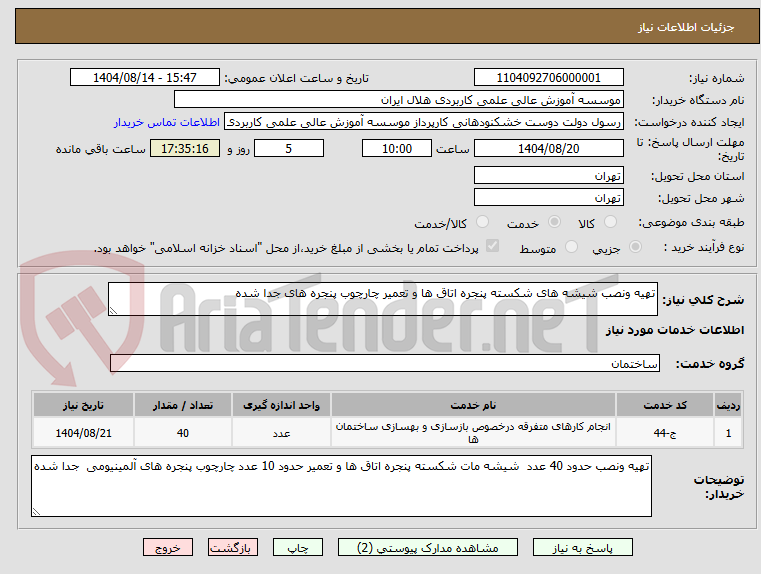Image resolution: width=761 pixels, height=574 pixels.
Task: Click the چاپ print button
Action: (298, 547)
